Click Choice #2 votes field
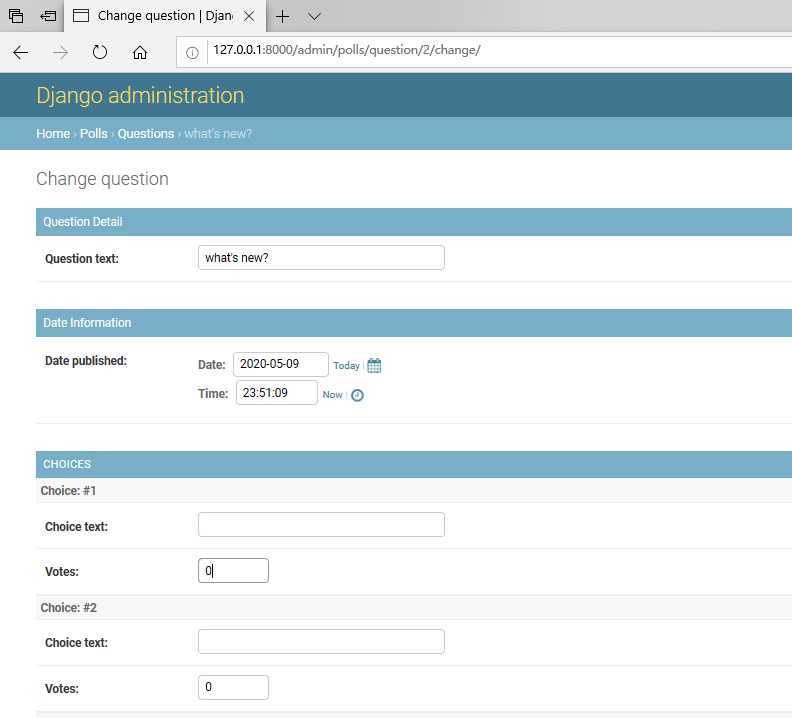This screenshot has width=792, height=718. click(233, 687)
